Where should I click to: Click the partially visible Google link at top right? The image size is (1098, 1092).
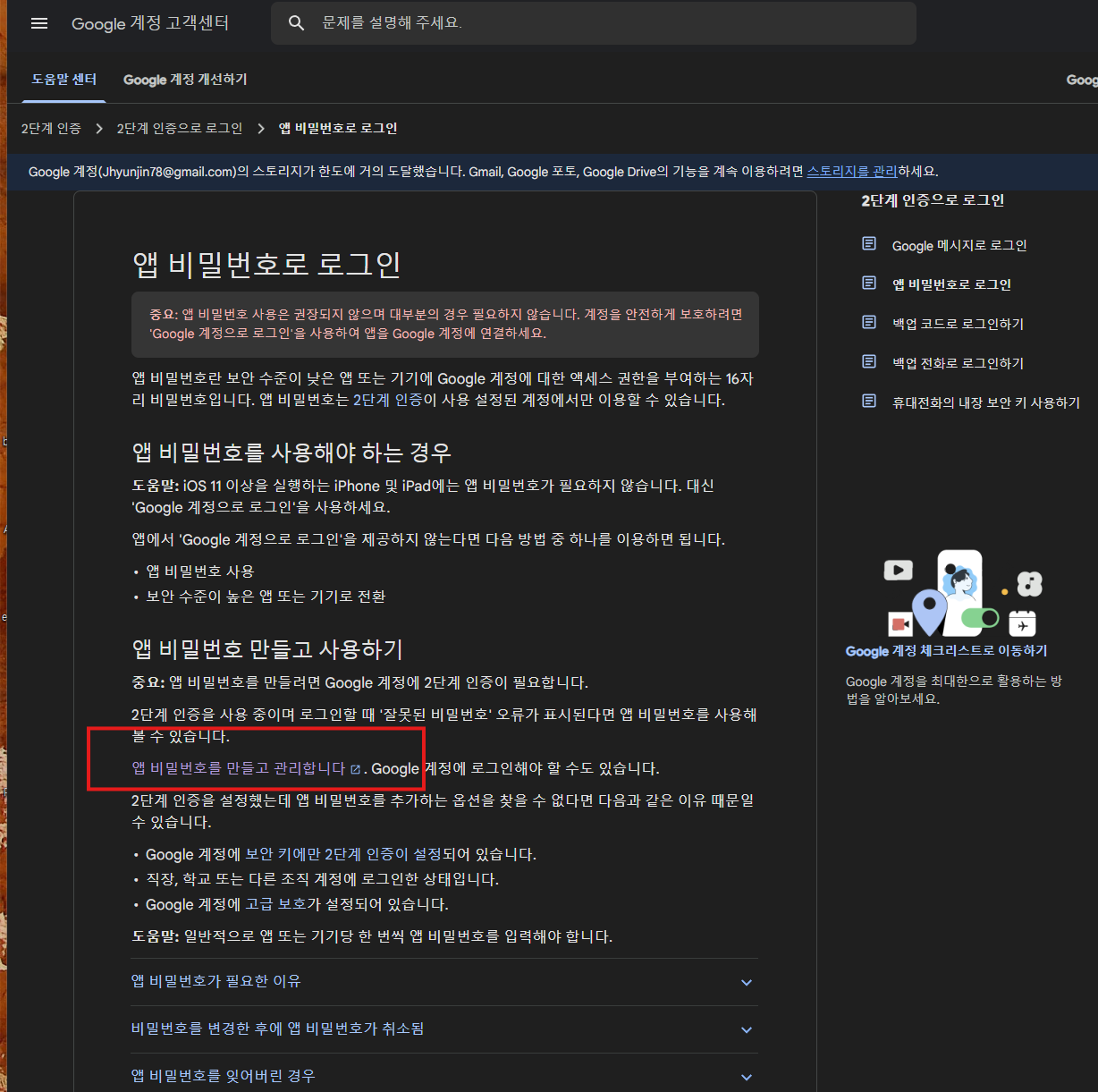point(1082,80)
